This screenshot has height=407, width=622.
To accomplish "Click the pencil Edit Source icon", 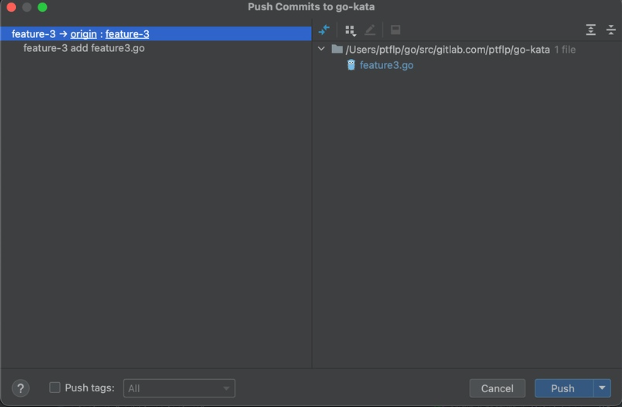I will click(x=371, y=30).
